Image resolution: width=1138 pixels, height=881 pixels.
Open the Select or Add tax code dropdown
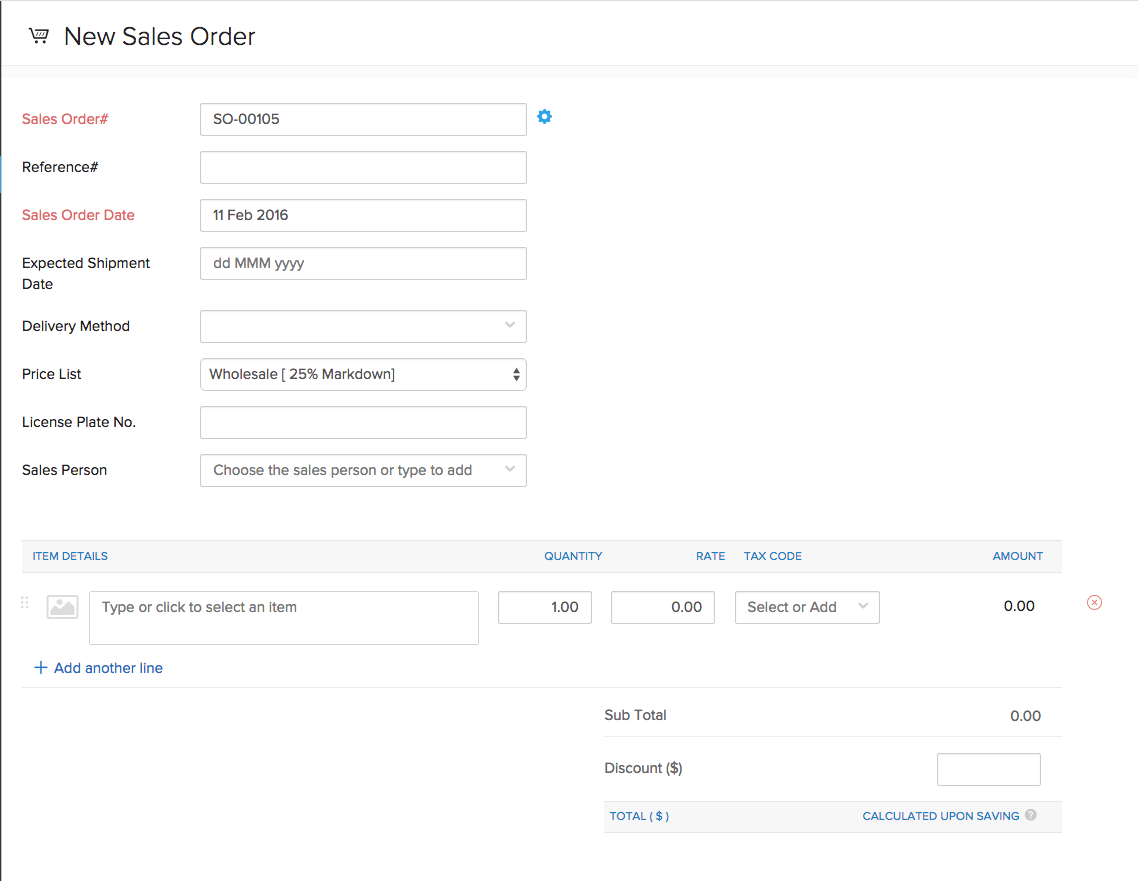pos(807,607)
